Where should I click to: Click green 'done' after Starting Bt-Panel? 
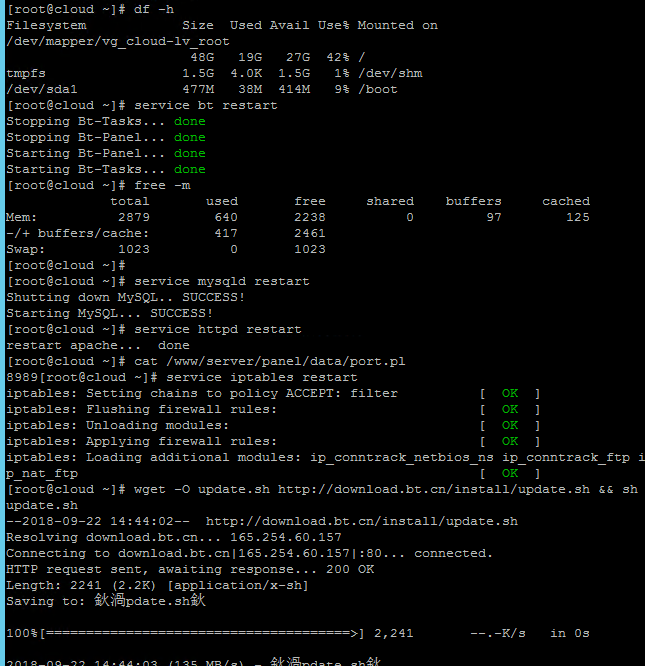[189, 153]
